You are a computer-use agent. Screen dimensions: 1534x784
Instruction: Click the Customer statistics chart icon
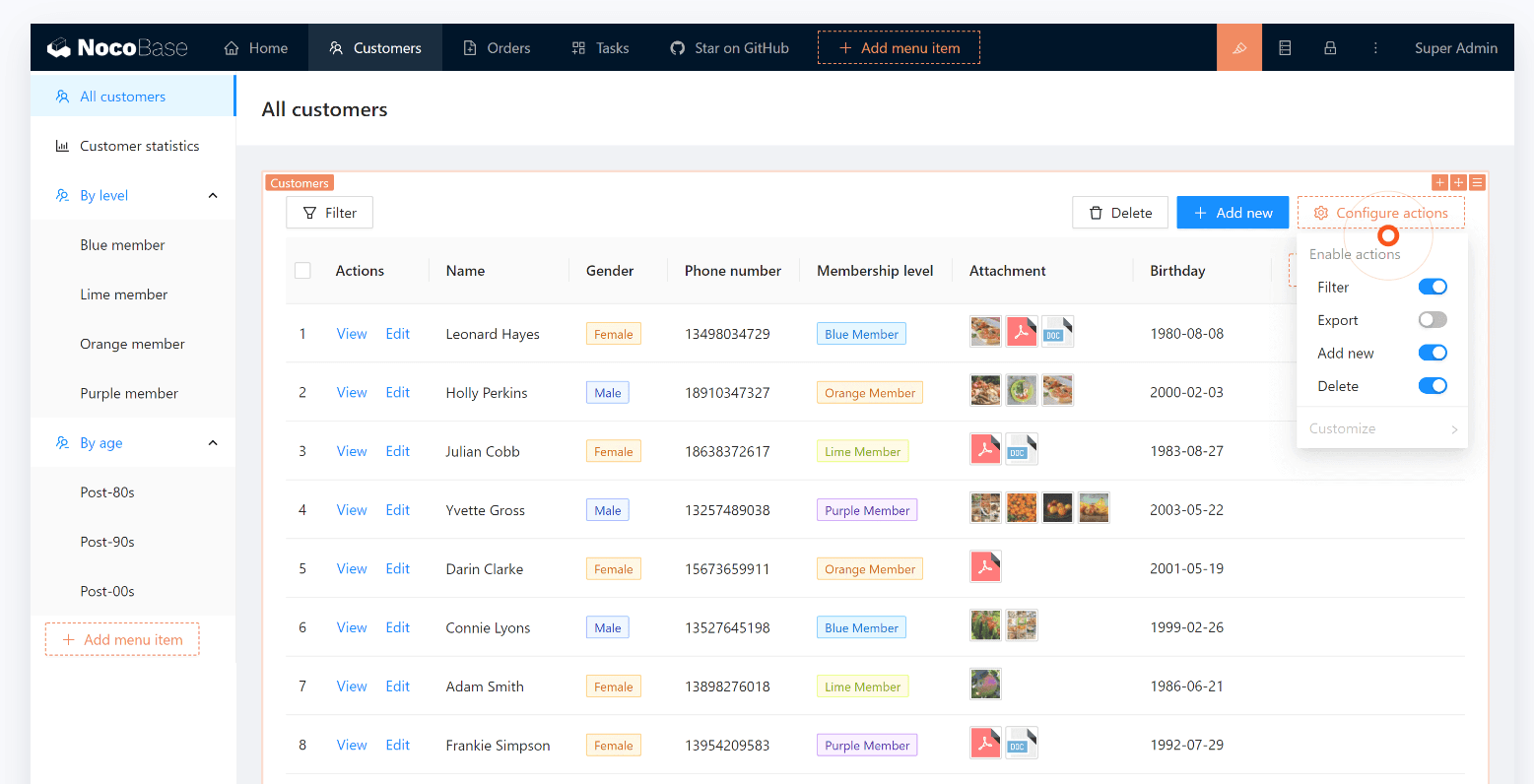pos(62,145)
